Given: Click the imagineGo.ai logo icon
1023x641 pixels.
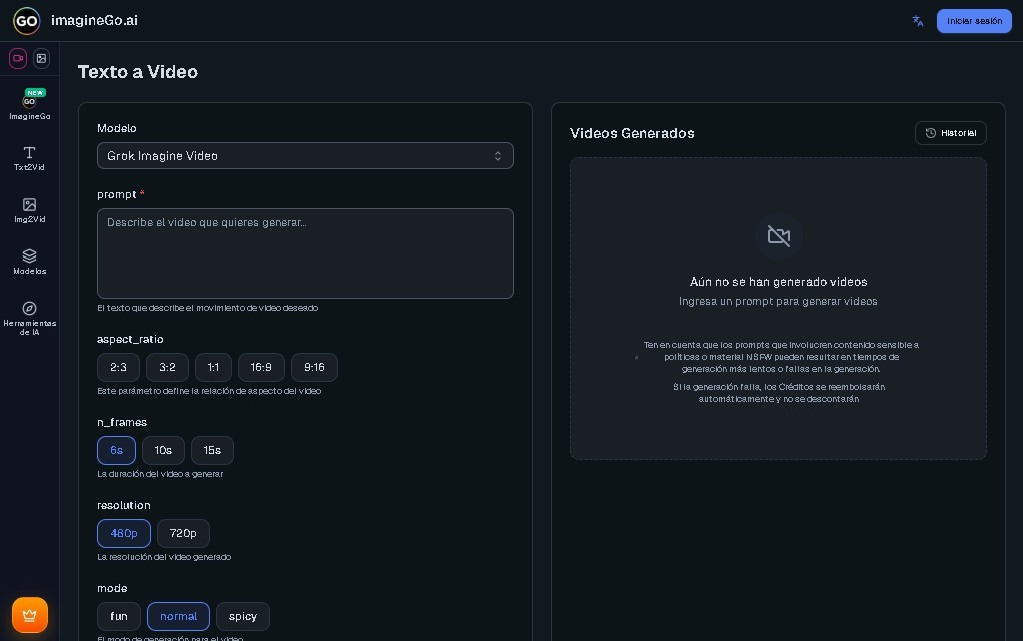Looking at the screenshot, I should (26, 21).
